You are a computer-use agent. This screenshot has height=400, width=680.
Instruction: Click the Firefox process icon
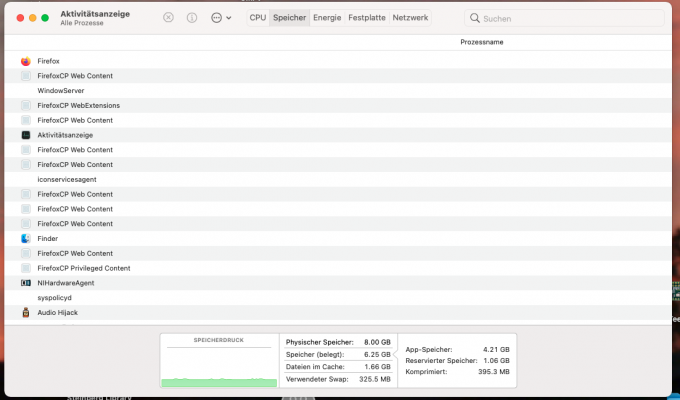point(26,61)
